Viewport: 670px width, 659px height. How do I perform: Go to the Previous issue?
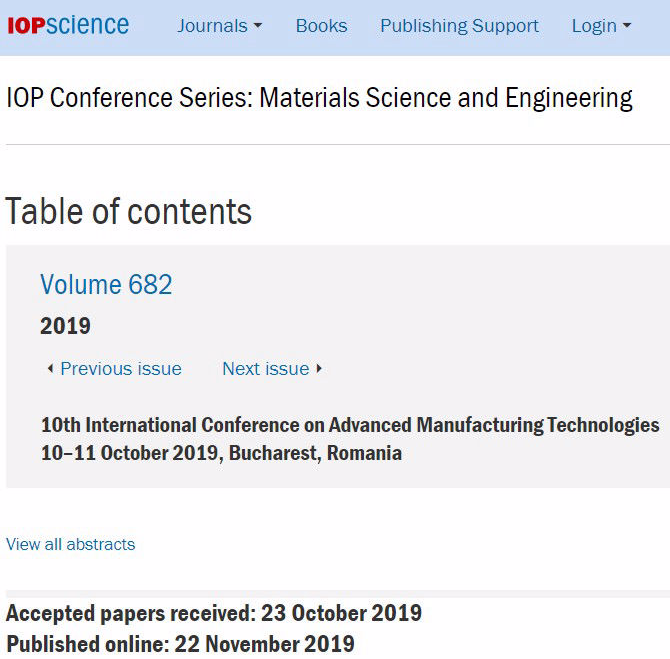click(121, 369)
